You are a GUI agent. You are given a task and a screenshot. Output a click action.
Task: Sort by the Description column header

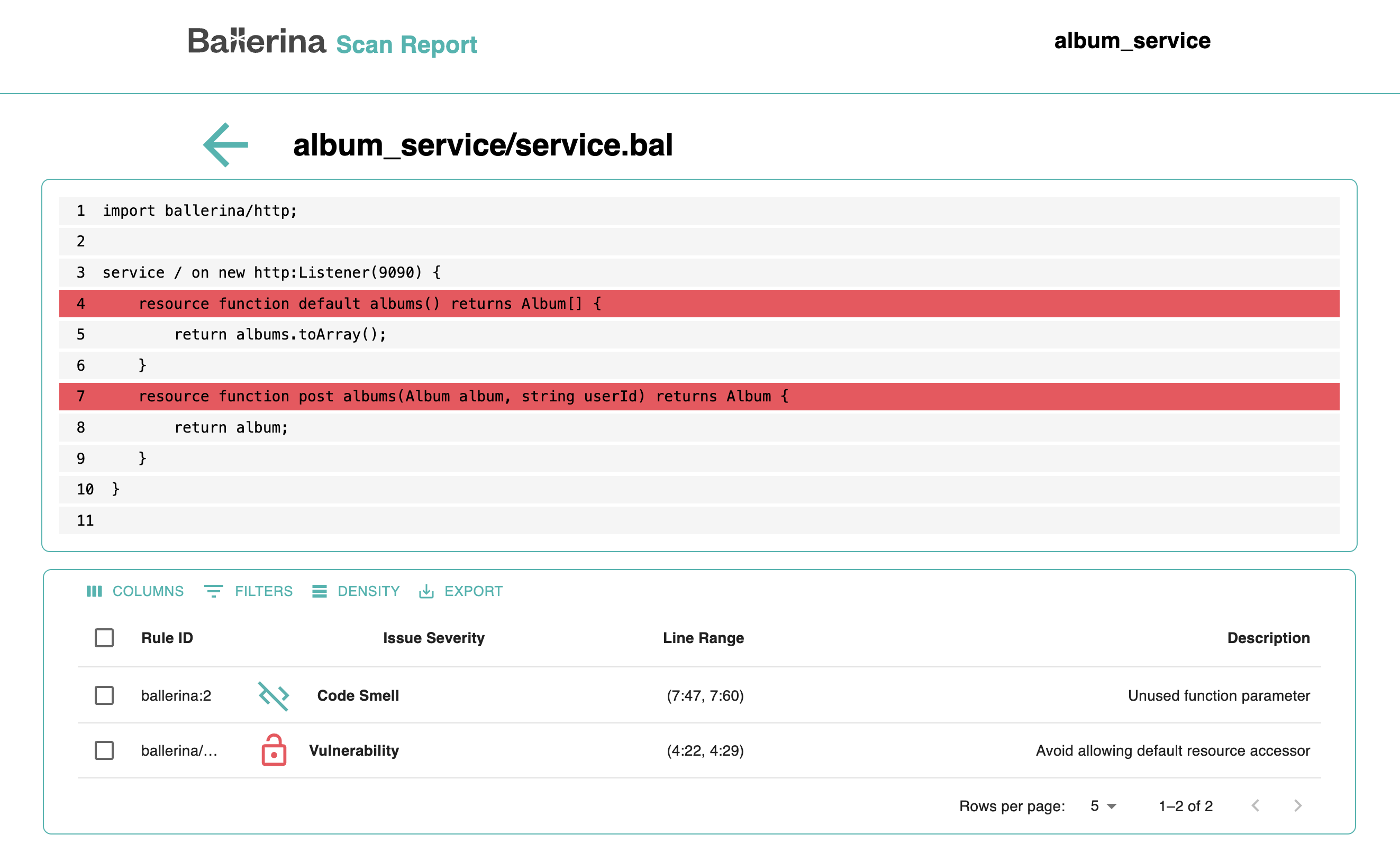[1268, 637]
